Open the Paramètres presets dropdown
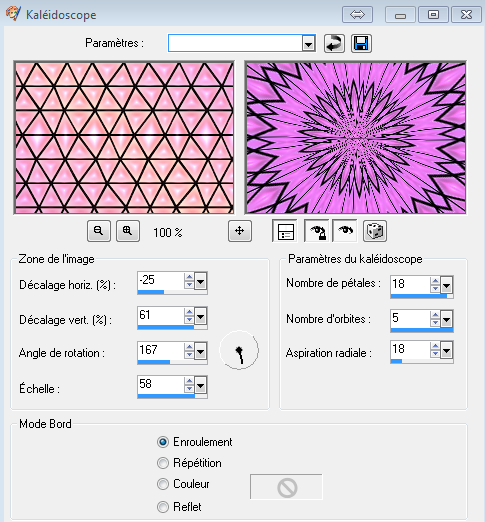Viewport: 485px width, 522px height. point(309,43)
